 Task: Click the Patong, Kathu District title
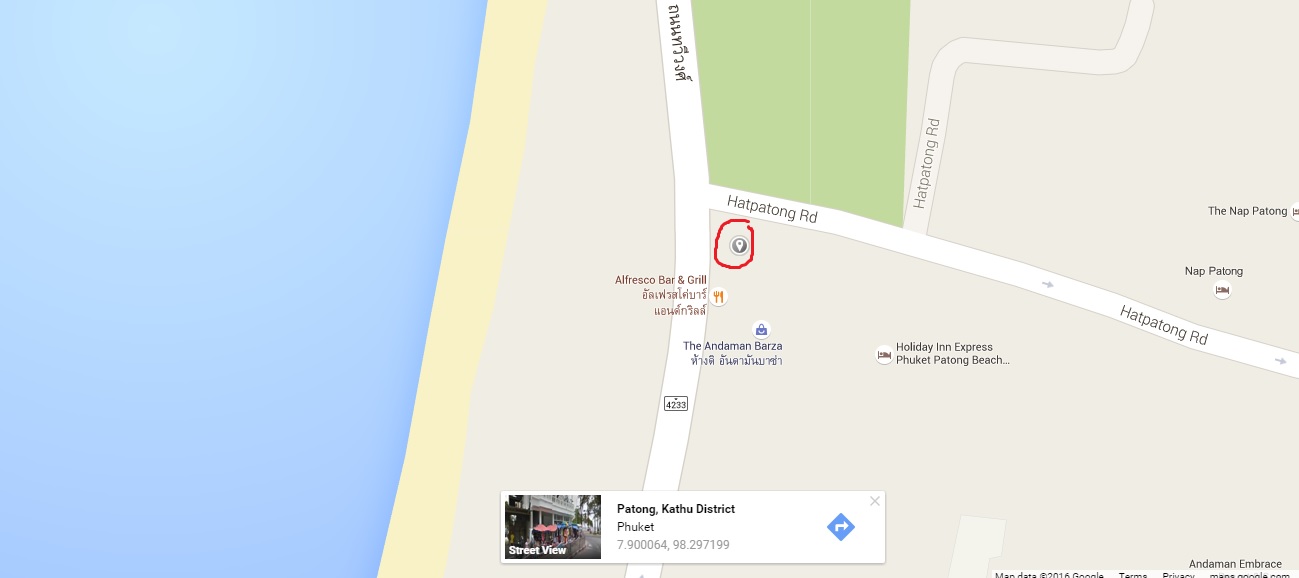[x=676, y=509]
